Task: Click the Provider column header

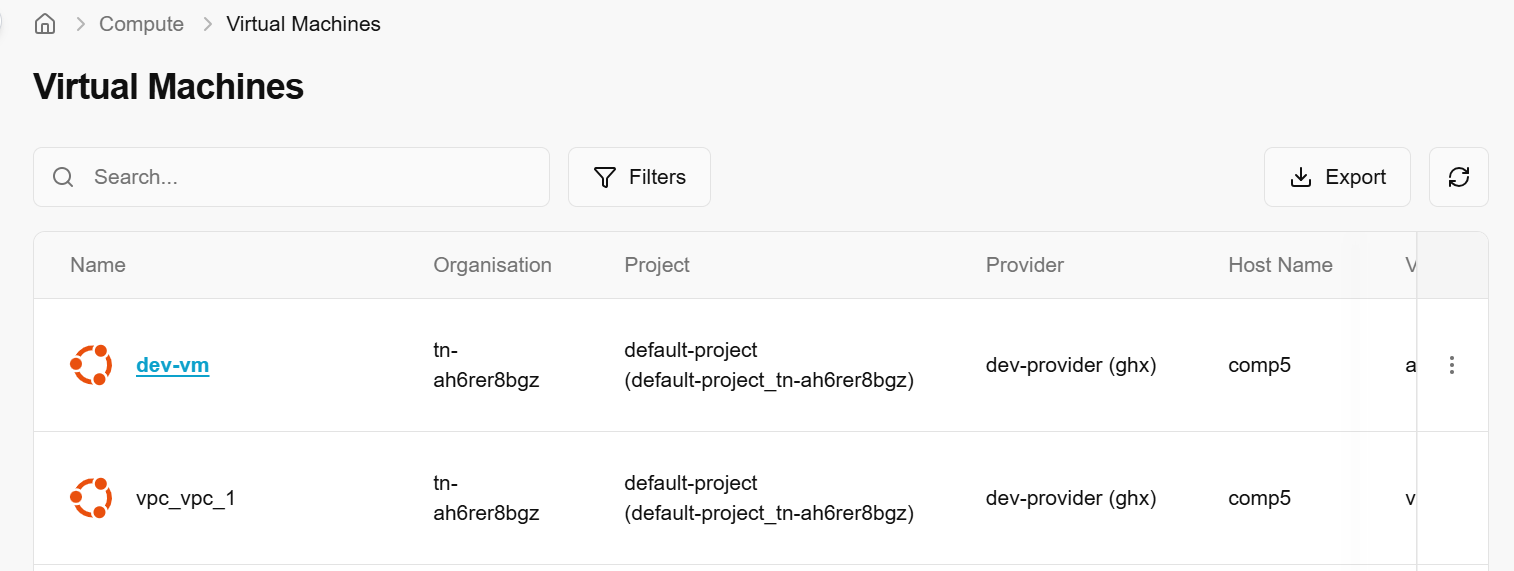Action: tap(1025, 265)
